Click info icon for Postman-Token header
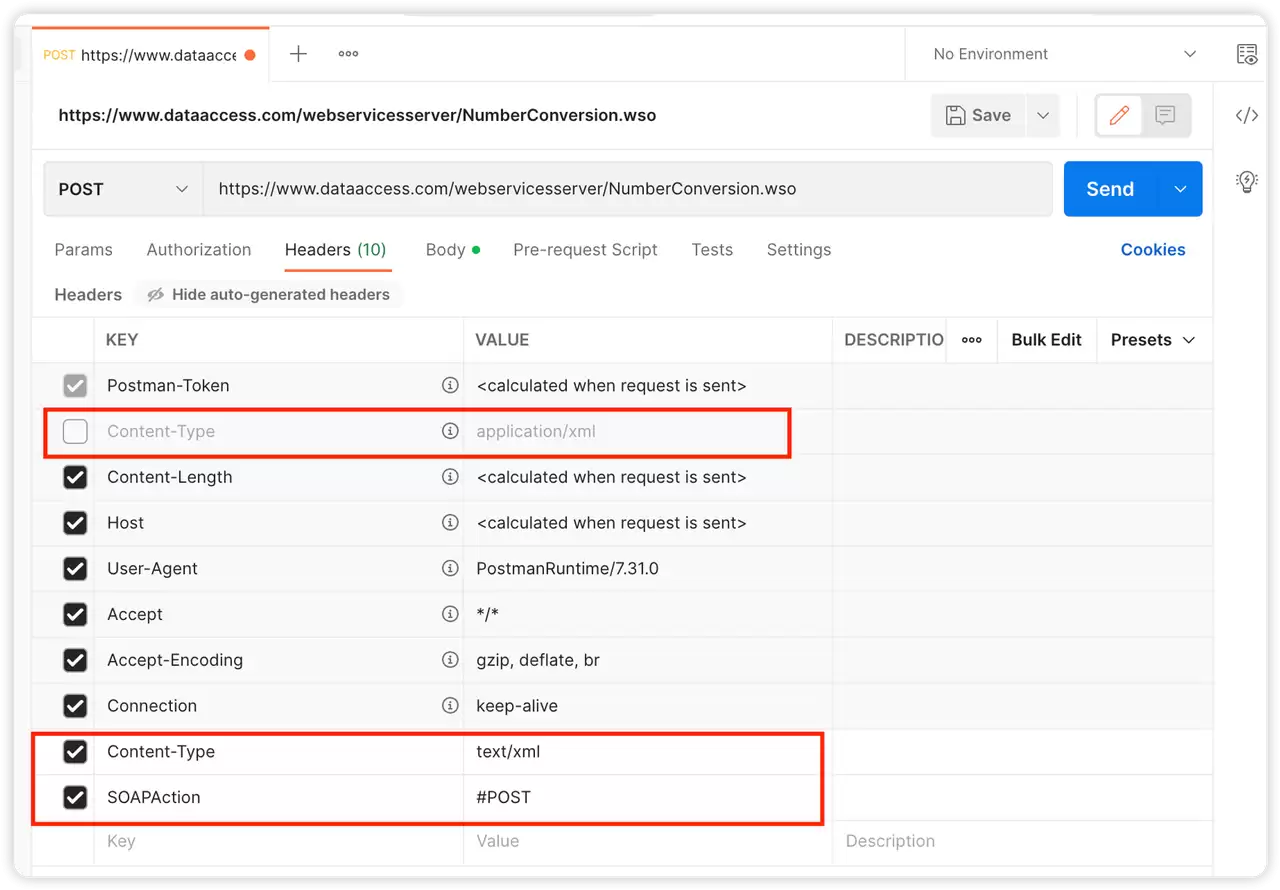The image size is (1280, 890). click(450, 385)
